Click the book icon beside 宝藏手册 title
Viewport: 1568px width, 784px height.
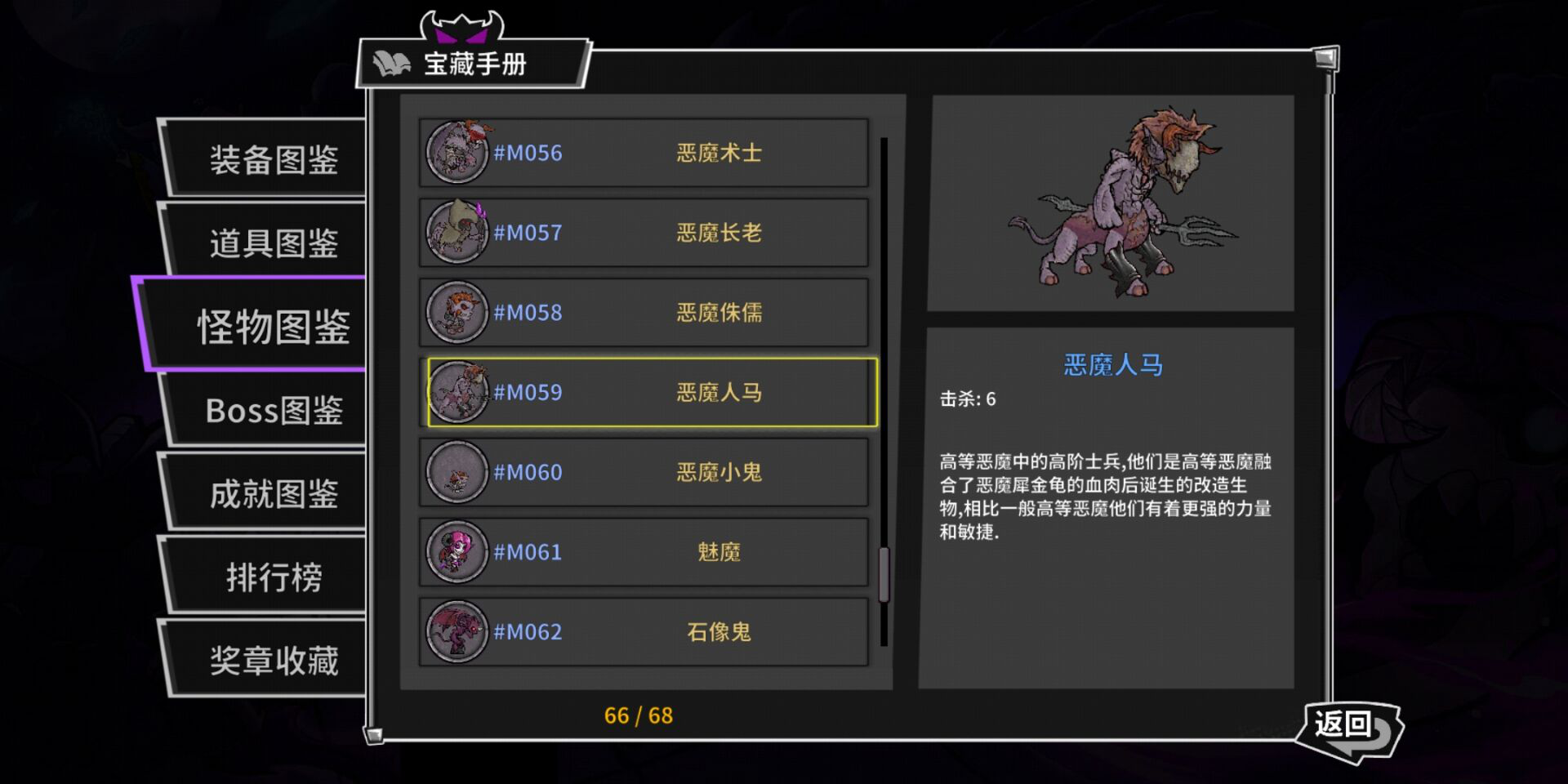point(392,64)
